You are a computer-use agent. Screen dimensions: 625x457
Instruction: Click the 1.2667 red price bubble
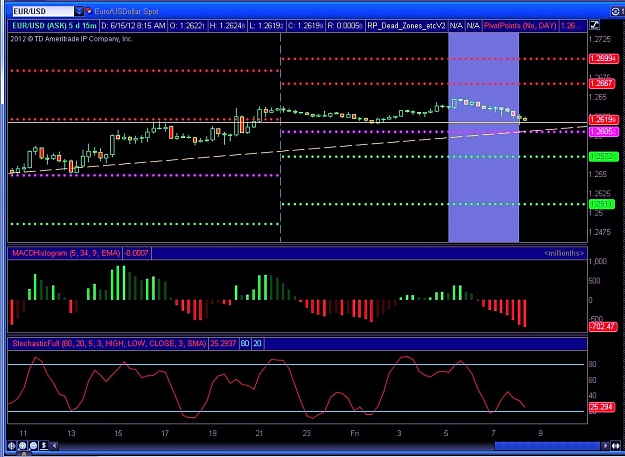[604, 83]
